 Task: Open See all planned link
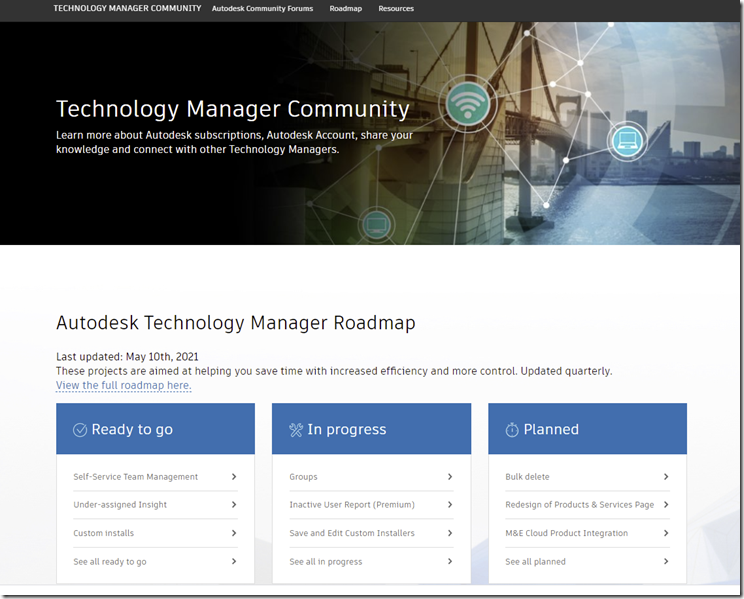point(535,562)
